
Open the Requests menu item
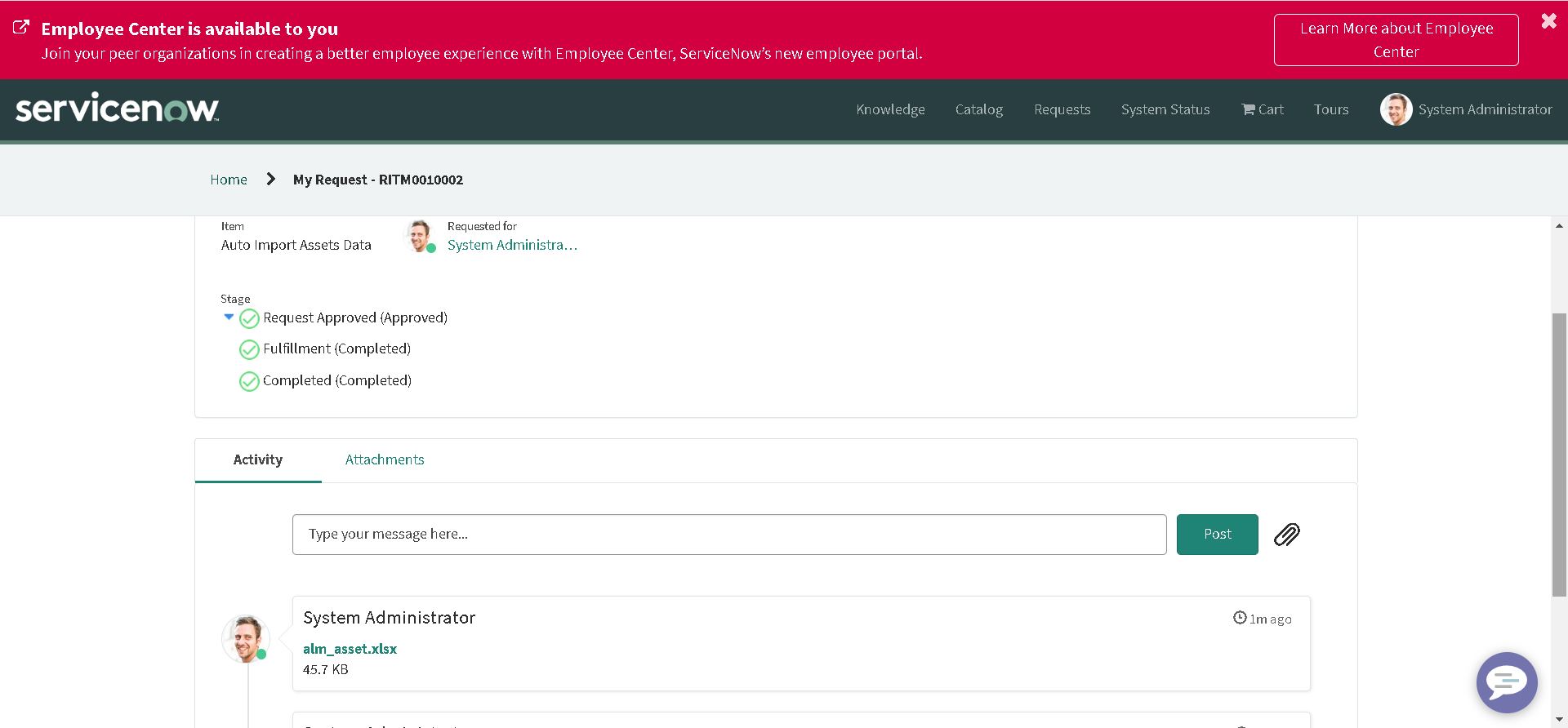click(x=1062, y=109)
